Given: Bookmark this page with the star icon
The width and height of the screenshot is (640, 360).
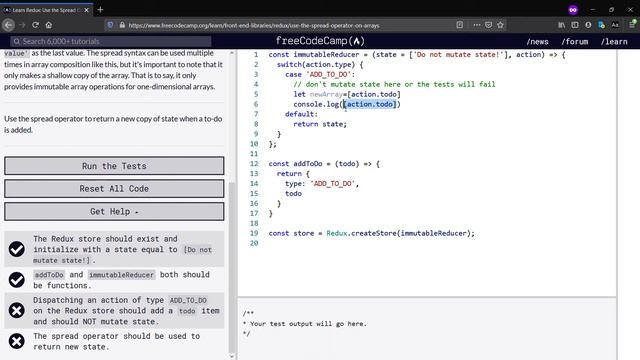Looking at the screenshot, I should click(500, 25).
